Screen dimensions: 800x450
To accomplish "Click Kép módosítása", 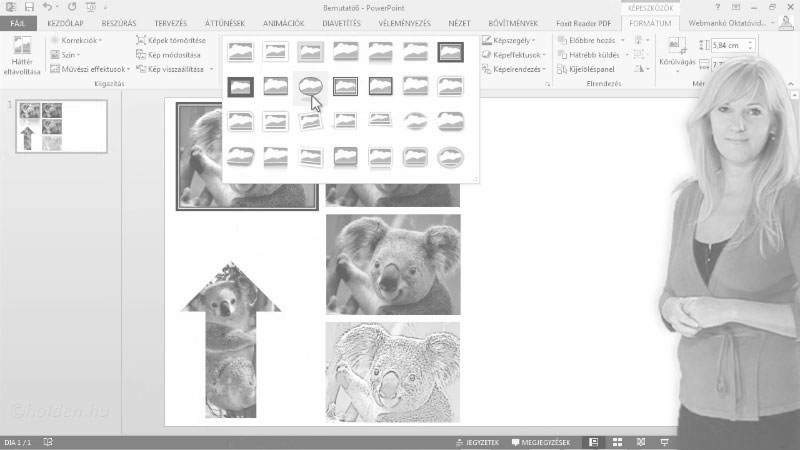I will coord(168,55).
